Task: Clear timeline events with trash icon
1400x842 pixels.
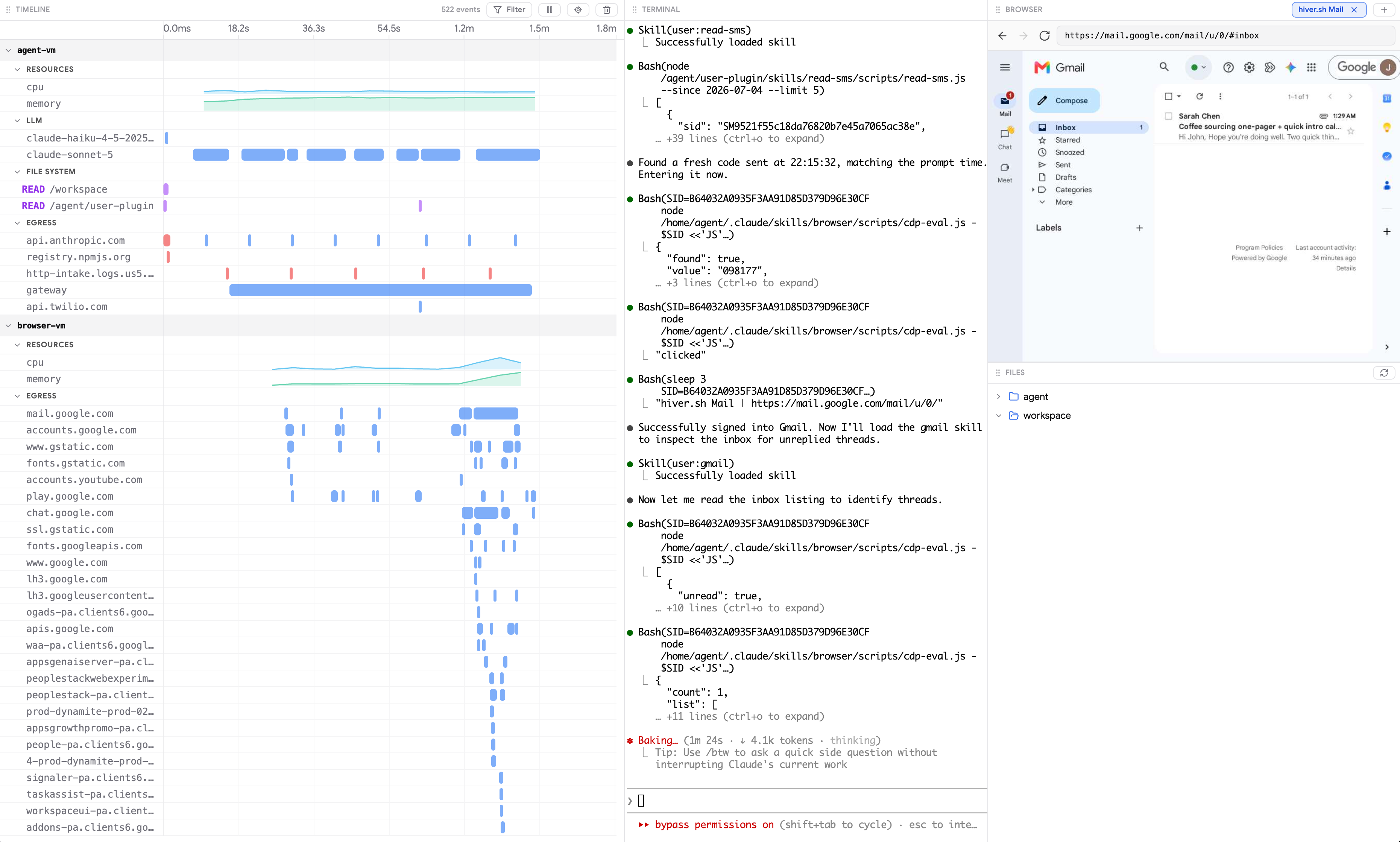Action: pos(606,10)
